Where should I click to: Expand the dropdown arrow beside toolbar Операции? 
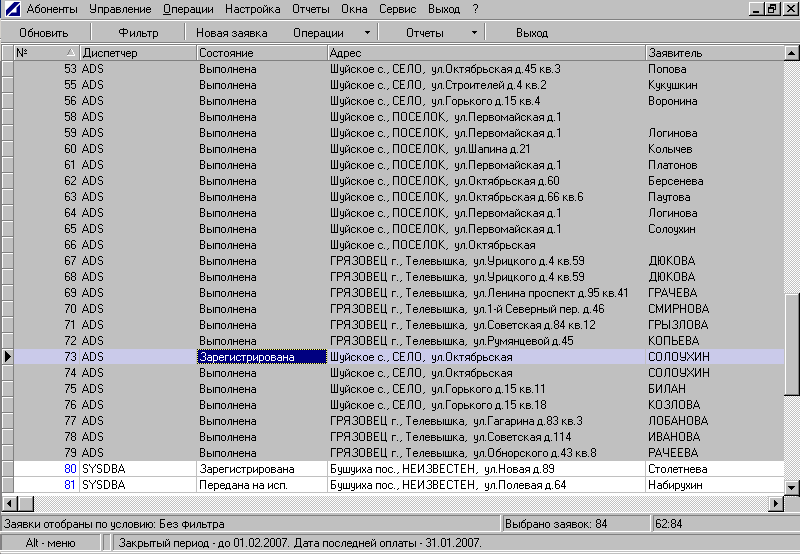[x=367, y=33]
